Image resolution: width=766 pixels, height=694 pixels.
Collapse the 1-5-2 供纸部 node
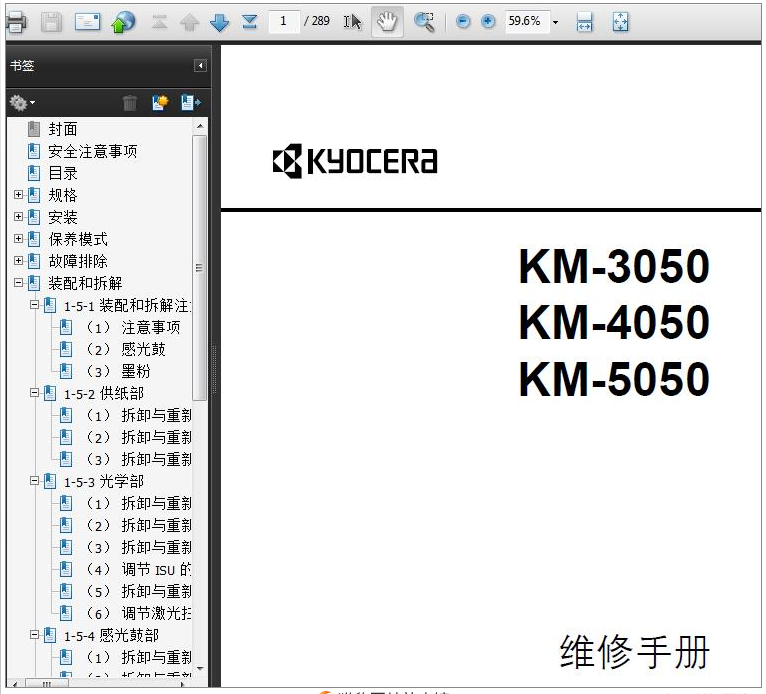34,393
